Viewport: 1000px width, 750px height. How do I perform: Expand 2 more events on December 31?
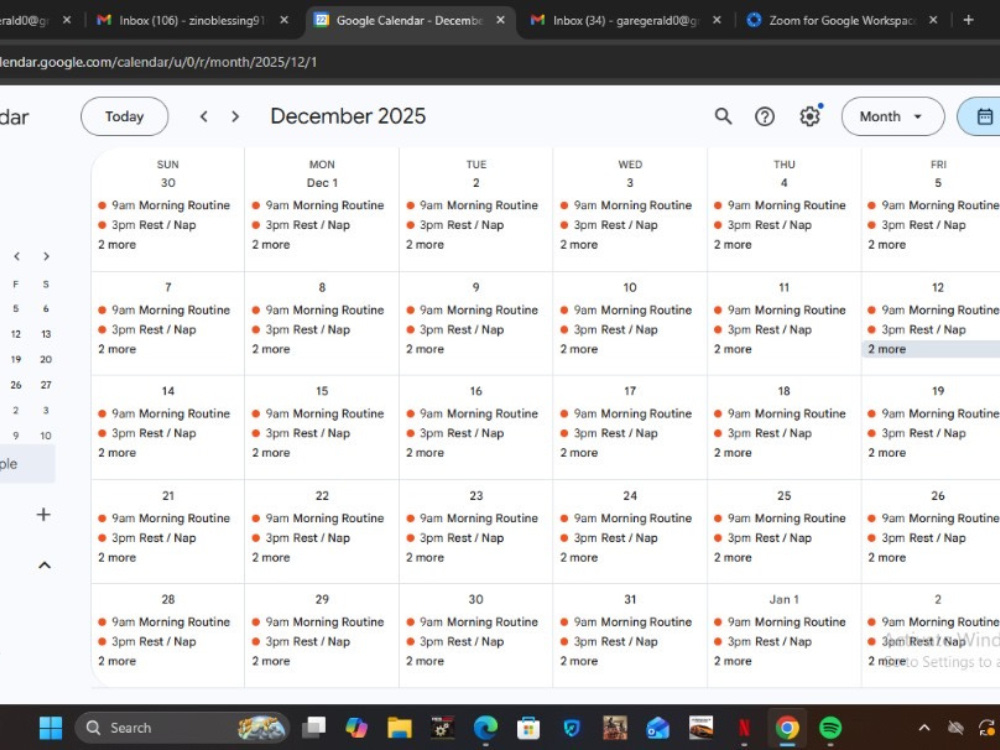pos(579,661)
